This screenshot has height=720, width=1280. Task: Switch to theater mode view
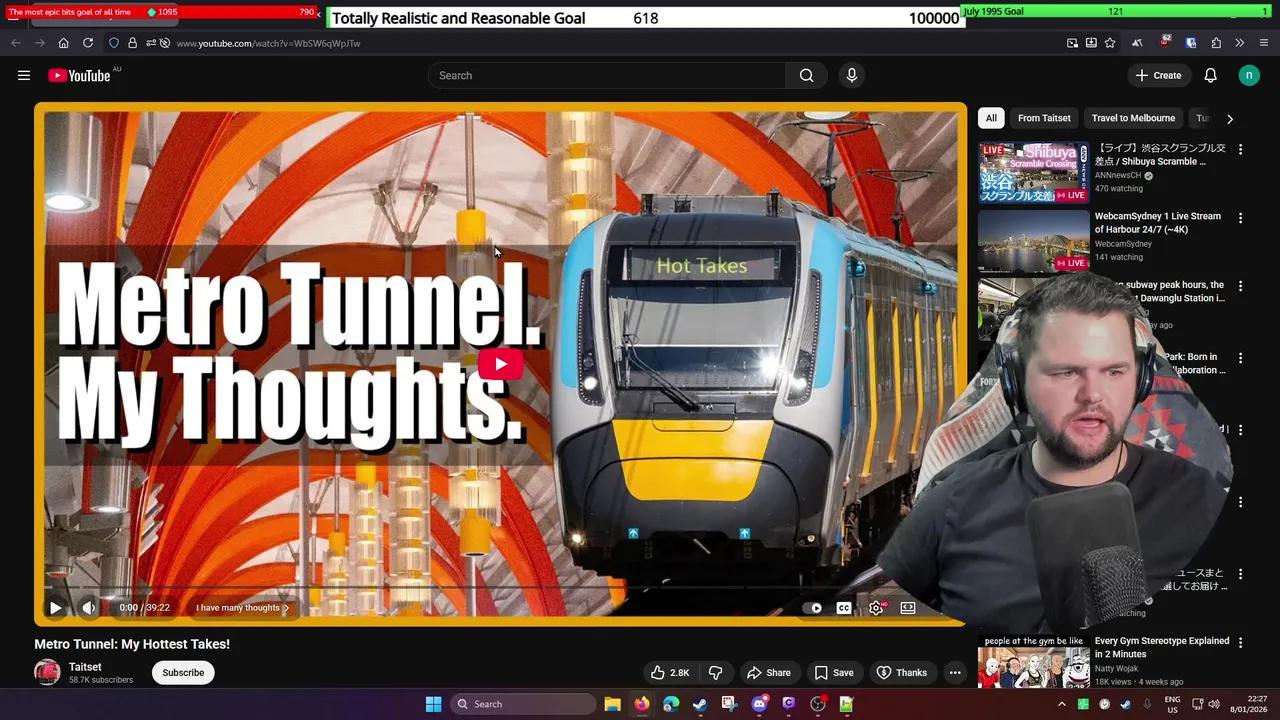pyautogui.click(x=908, y=607)
